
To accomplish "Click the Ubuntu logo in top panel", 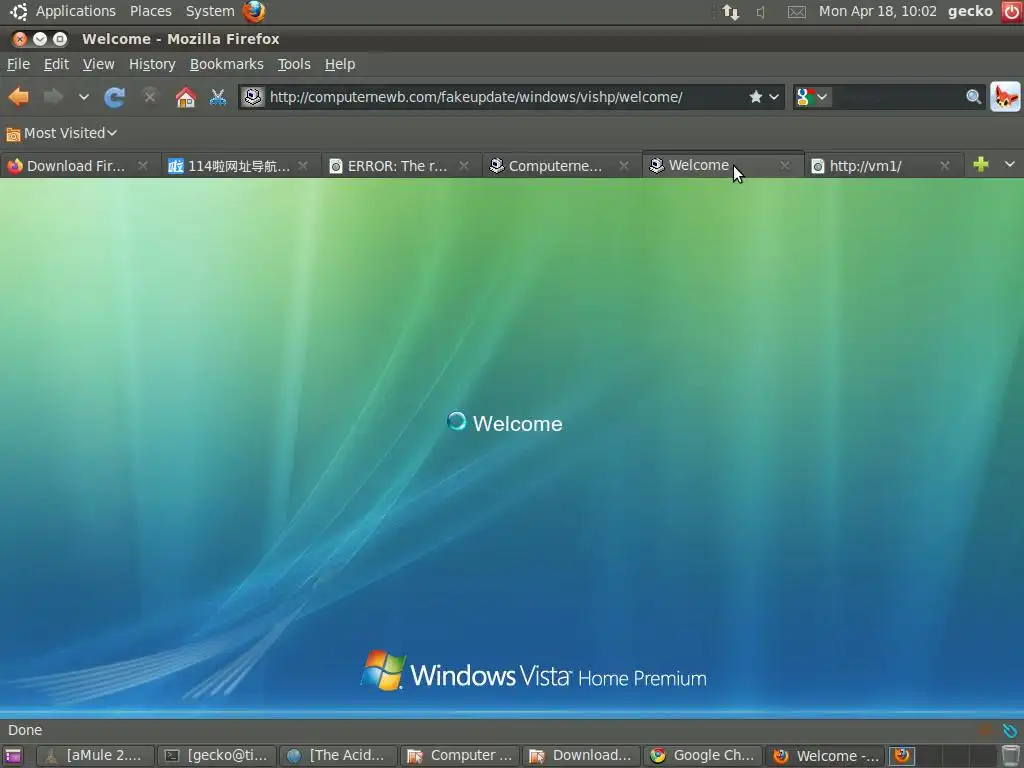I will pos(18,11).
